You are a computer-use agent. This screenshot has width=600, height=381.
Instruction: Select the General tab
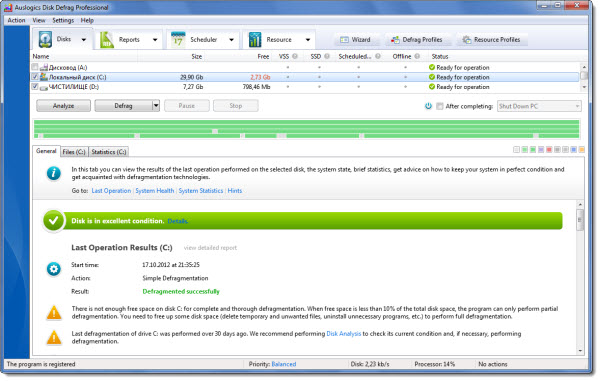[x=46, y=151]
